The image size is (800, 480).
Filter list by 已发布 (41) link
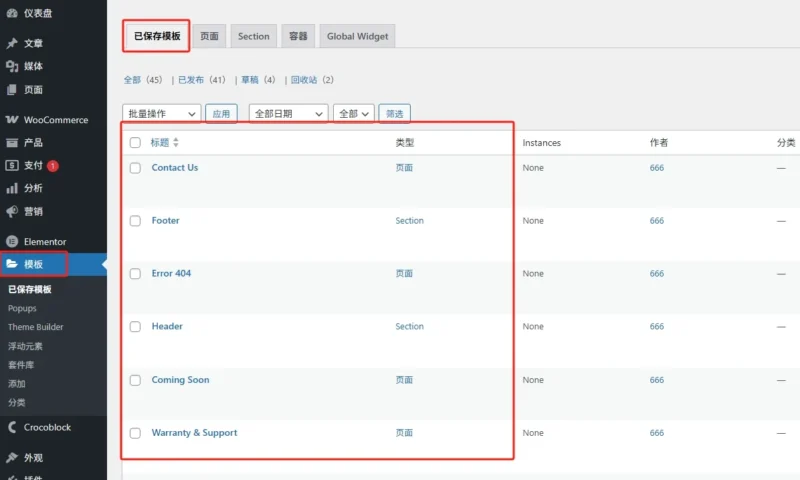202,80
